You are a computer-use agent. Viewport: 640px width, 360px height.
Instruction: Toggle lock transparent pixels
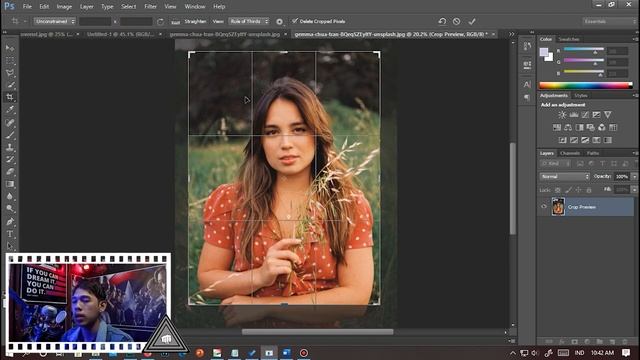coord(558,190)
